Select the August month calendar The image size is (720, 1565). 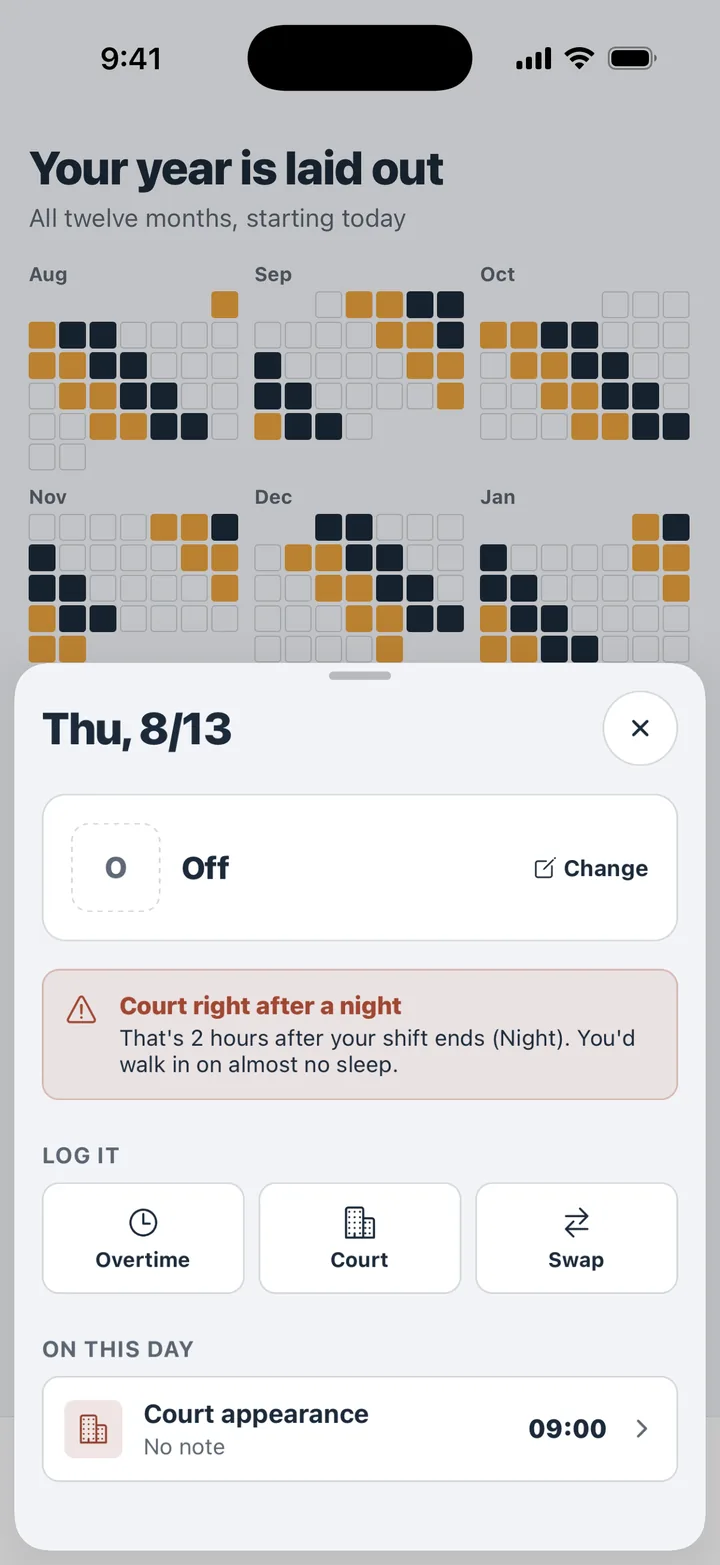[x=134, y=367]
